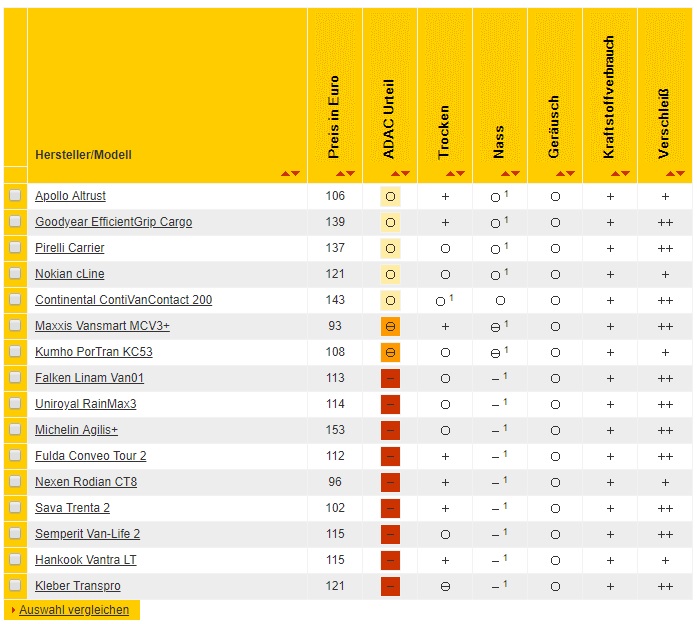697x624 pixels.
Task: Open the Pirelli Carrier link
Action: tap(70, 248)
